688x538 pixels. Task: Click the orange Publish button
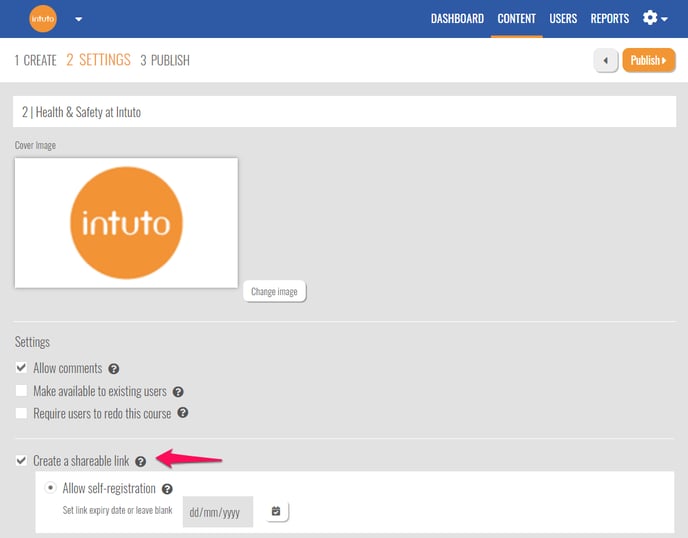tap(649, 60)
